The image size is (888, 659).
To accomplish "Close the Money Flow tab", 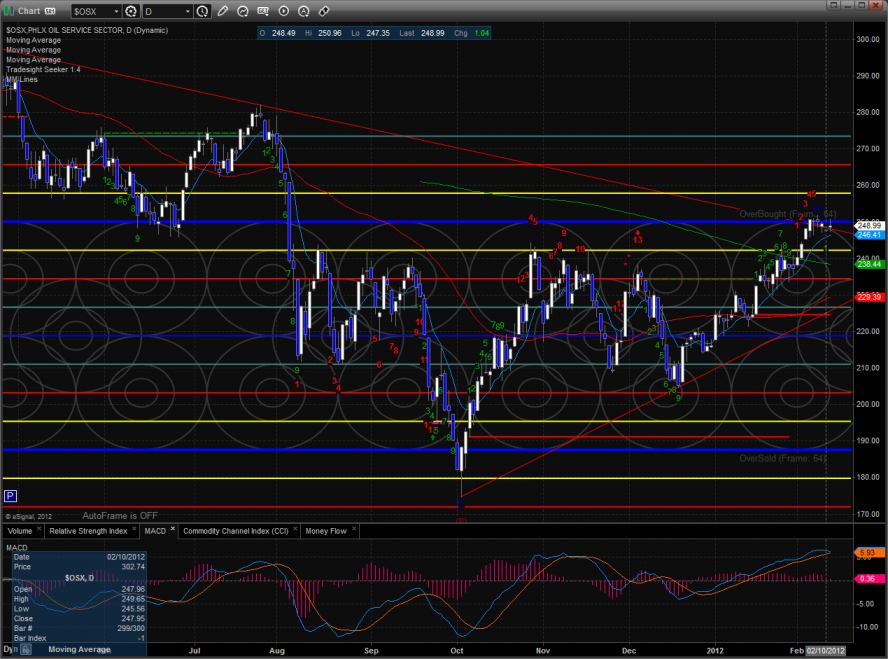I will point(354,529).
